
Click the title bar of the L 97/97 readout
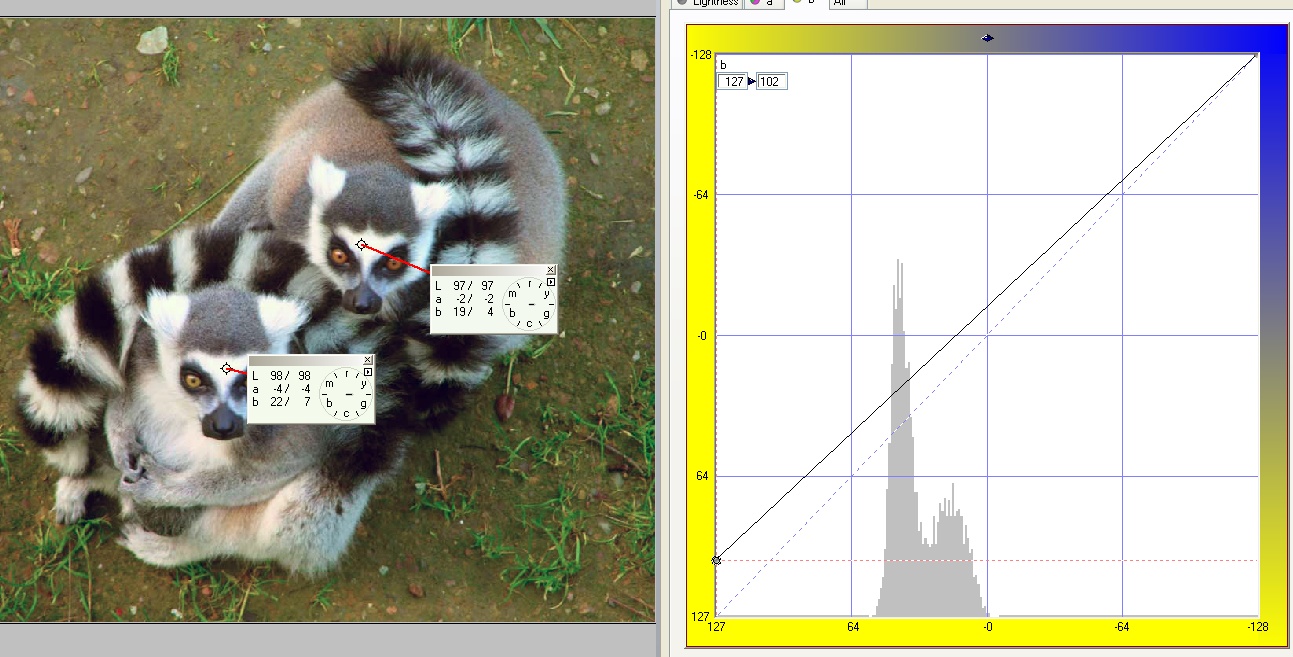pyautogui.click(x=487, y=270)
